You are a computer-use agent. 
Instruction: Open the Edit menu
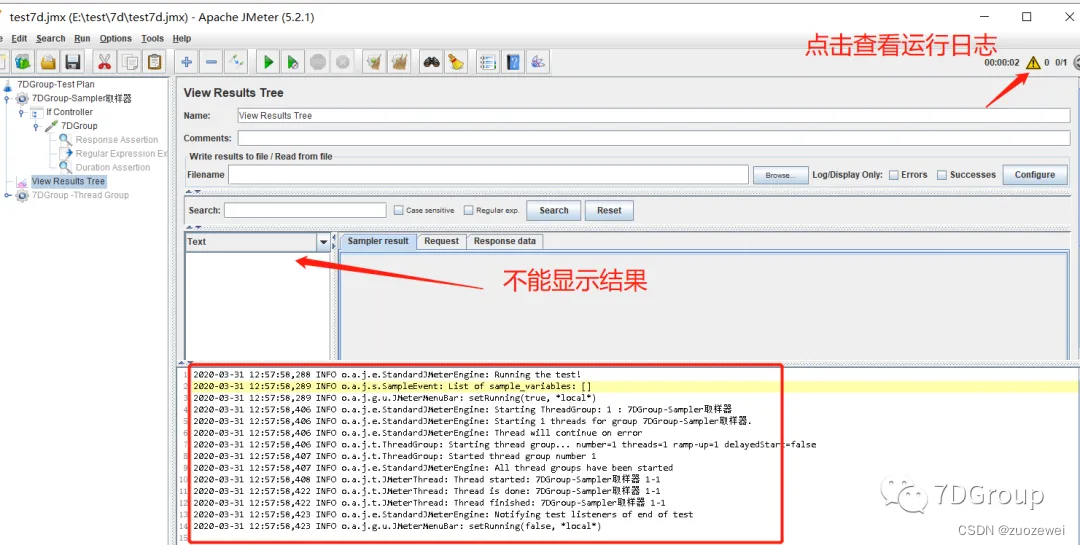pos(19,39)
